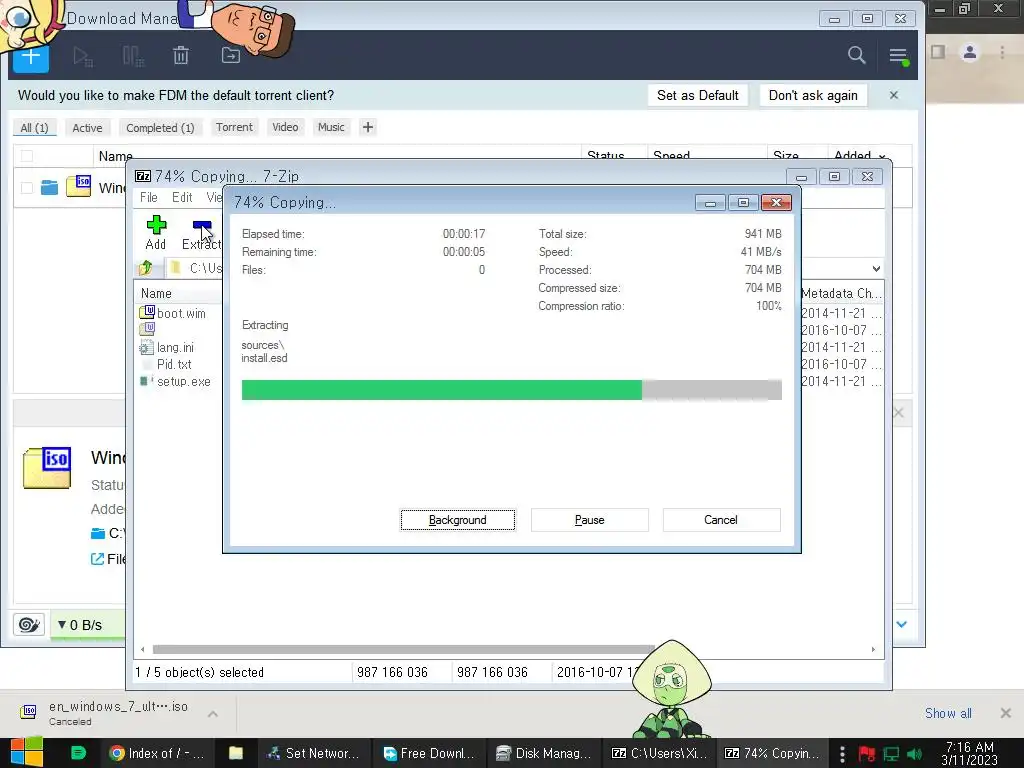Open the Edit menu in 7-Zip
The height and width of the screenshot is (768, 1024).
[x=182, y=197]
